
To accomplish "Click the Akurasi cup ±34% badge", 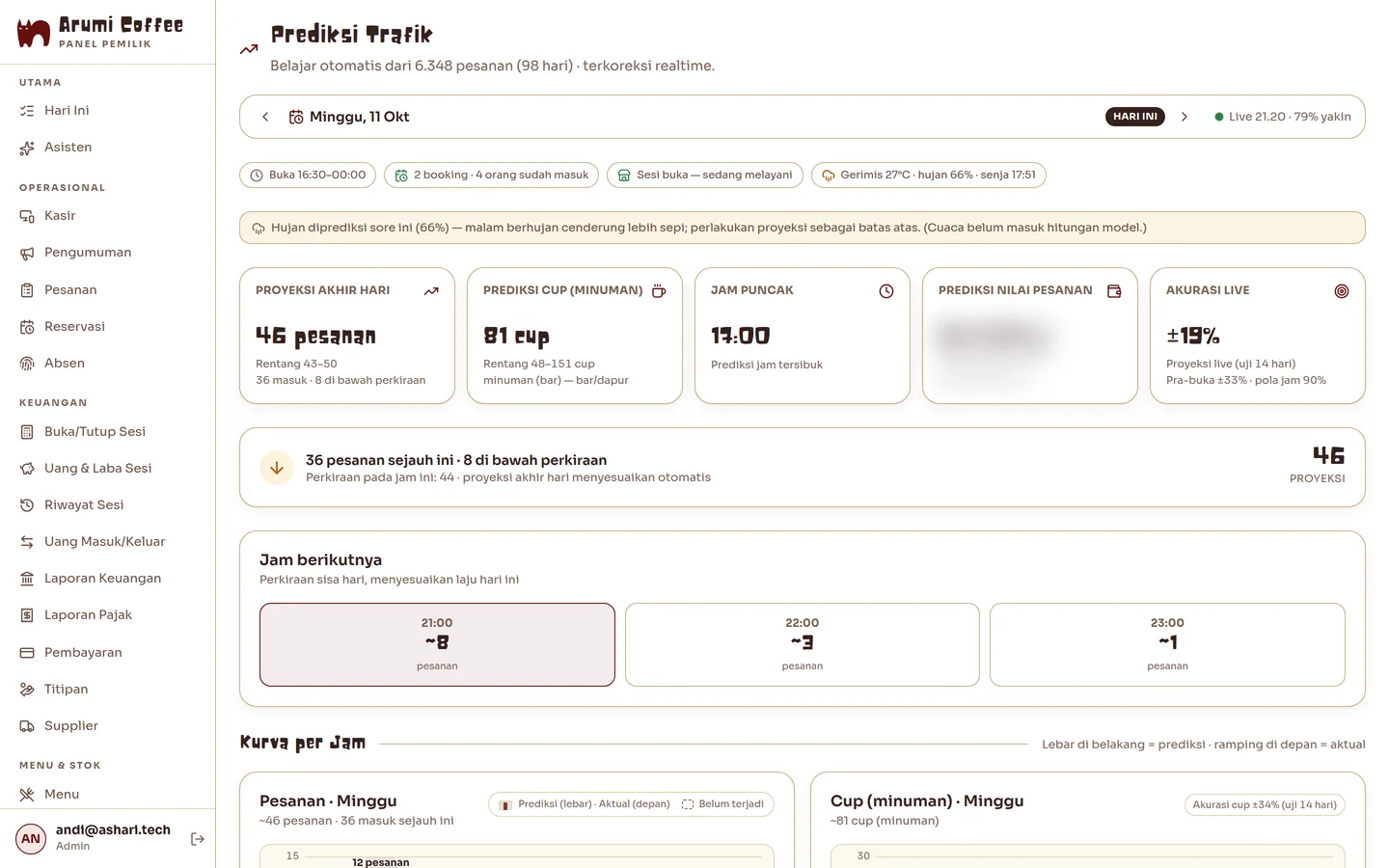I will pos(1265,804).
